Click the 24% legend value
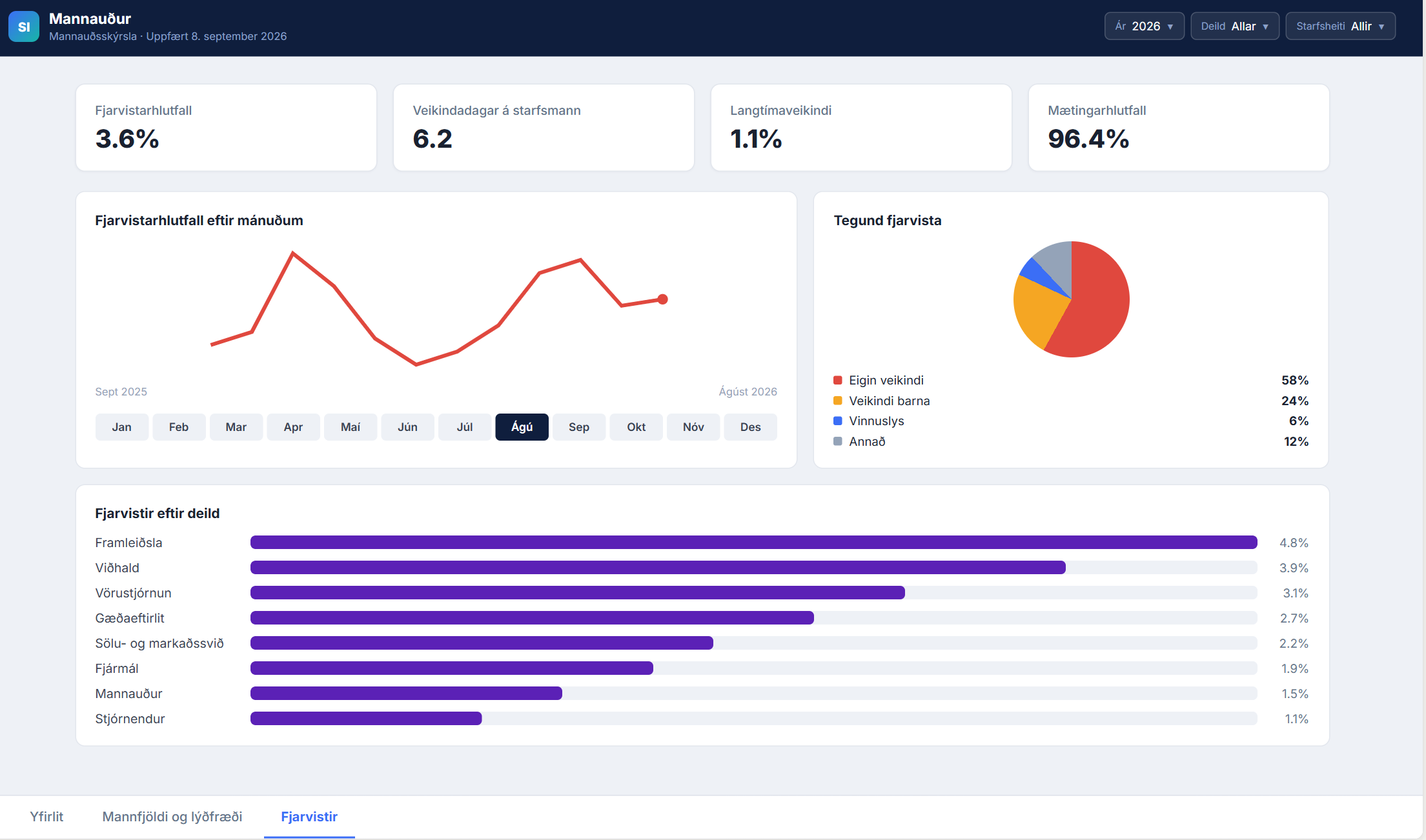Screen dimensions: 1426x840 (x=1295, y=401)
